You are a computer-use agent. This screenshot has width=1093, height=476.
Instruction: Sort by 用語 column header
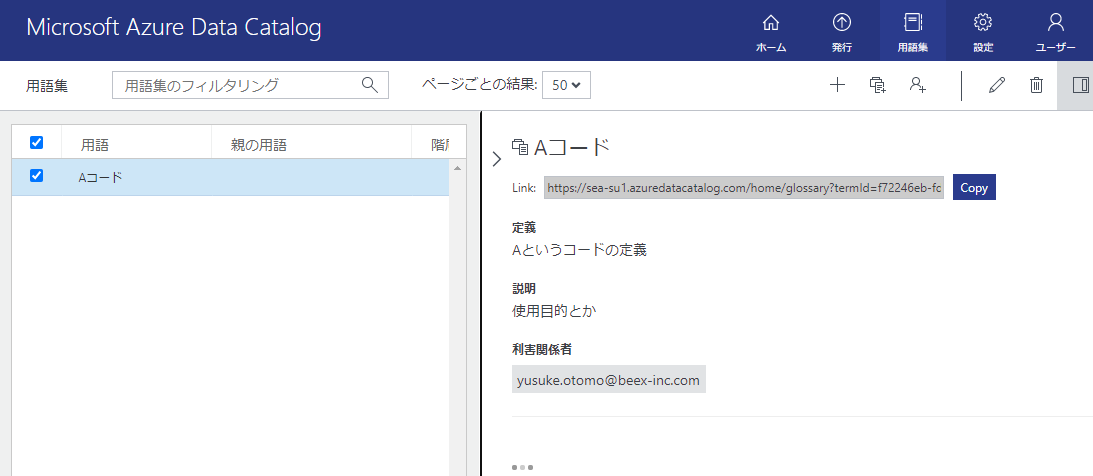95,145
